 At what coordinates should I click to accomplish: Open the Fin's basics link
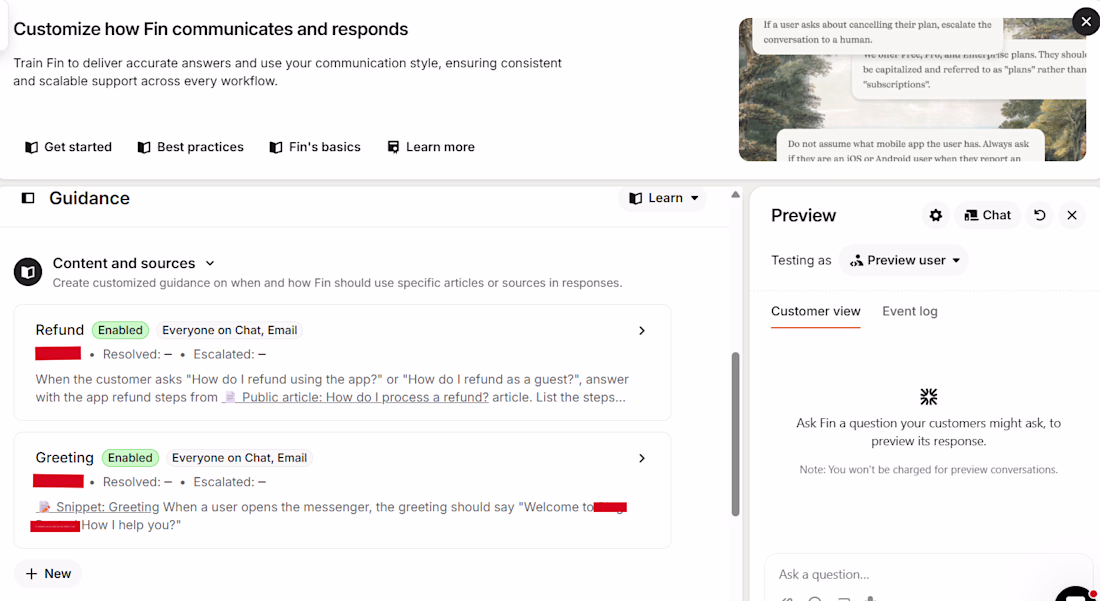(314, 147)
